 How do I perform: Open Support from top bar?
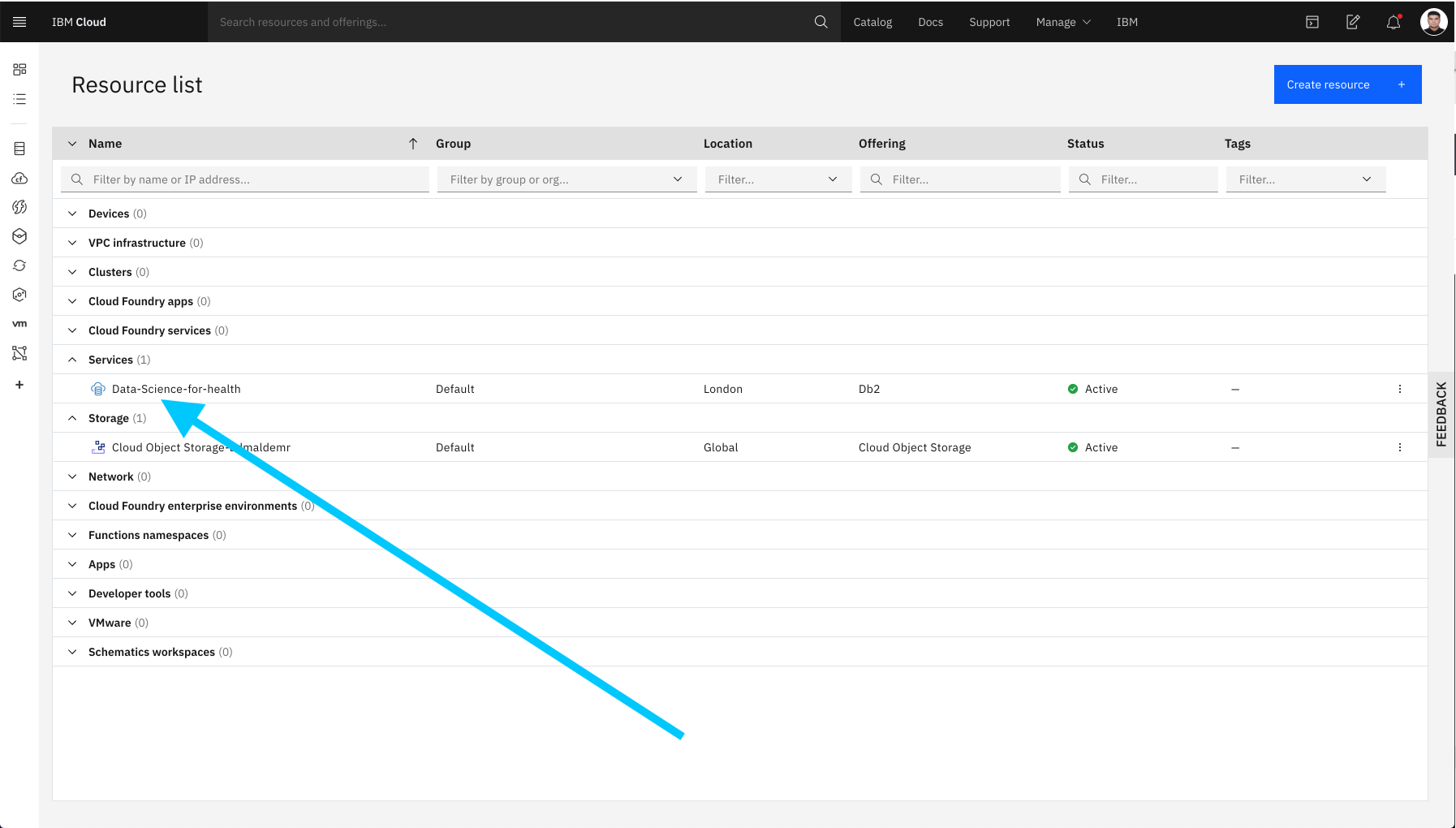pyautogui.click(x=989, y=22)
